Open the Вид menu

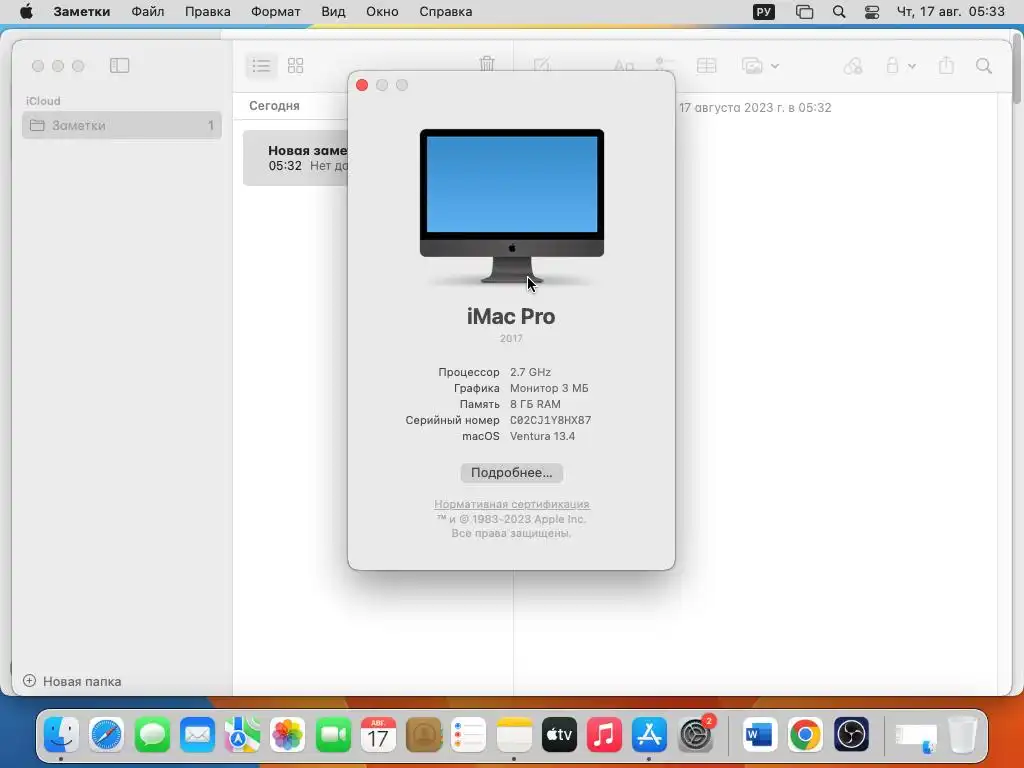tap(333, 12)
